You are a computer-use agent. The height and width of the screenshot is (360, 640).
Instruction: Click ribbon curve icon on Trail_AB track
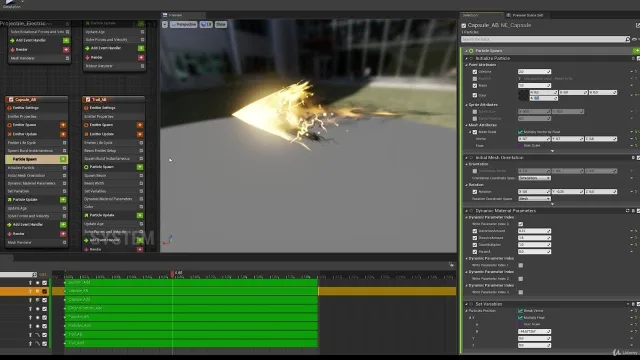[38, 335]
